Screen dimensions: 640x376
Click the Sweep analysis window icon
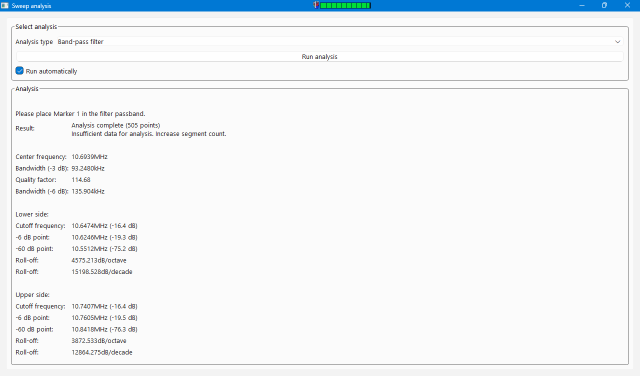point(5,5)
